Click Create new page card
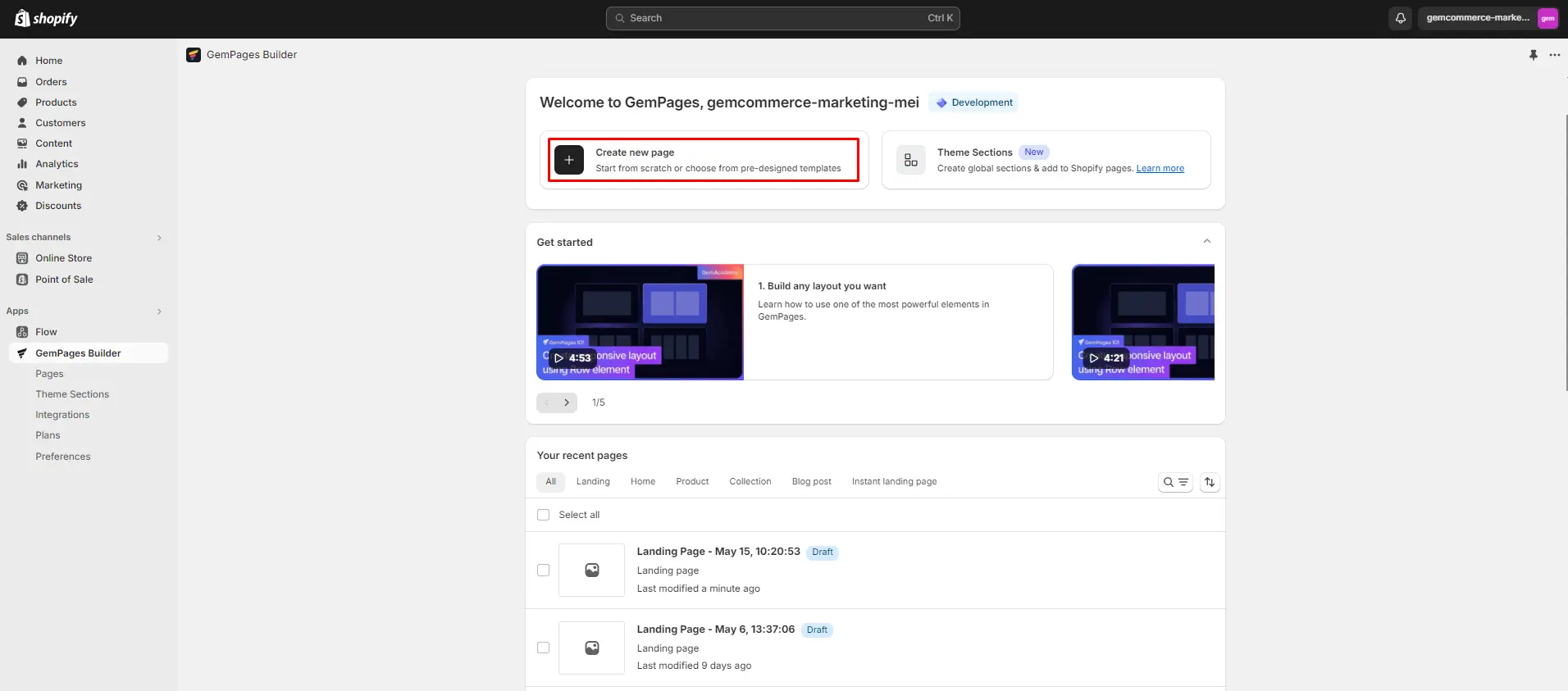 [704, 160]
